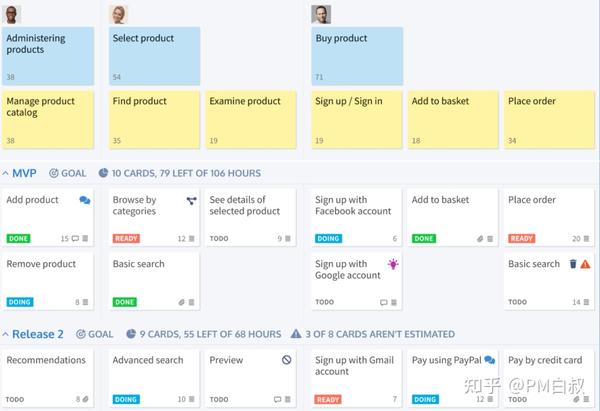Open the GOAL of Release 2
600x411 pixels.
point(95,334)
